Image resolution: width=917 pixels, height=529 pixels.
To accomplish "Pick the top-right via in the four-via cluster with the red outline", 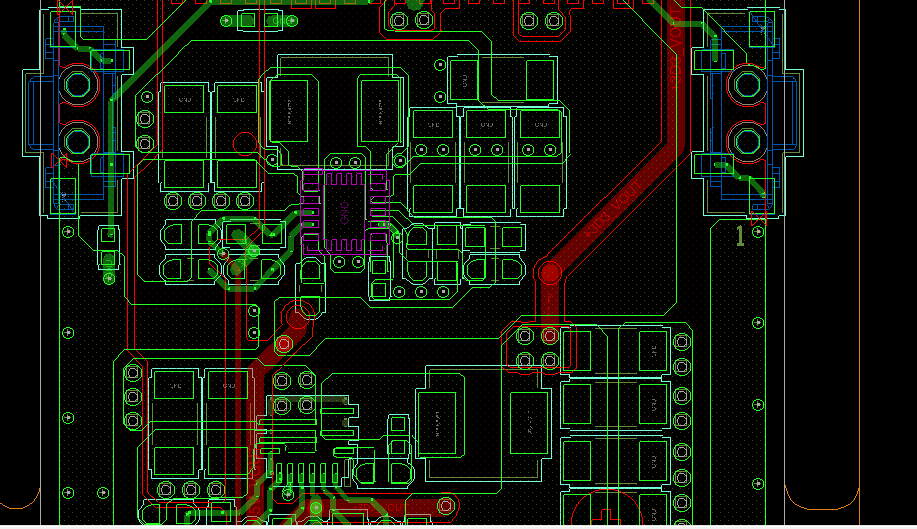I will click(x=550, y=336).
